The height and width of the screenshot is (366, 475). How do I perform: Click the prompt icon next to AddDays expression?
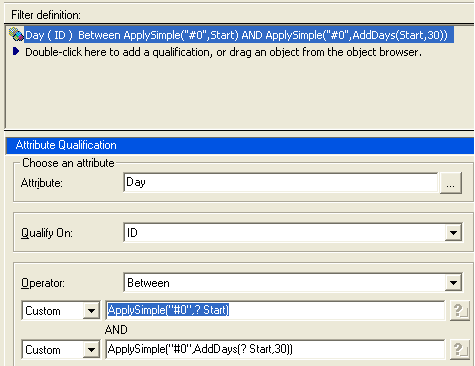coord(460,350)
